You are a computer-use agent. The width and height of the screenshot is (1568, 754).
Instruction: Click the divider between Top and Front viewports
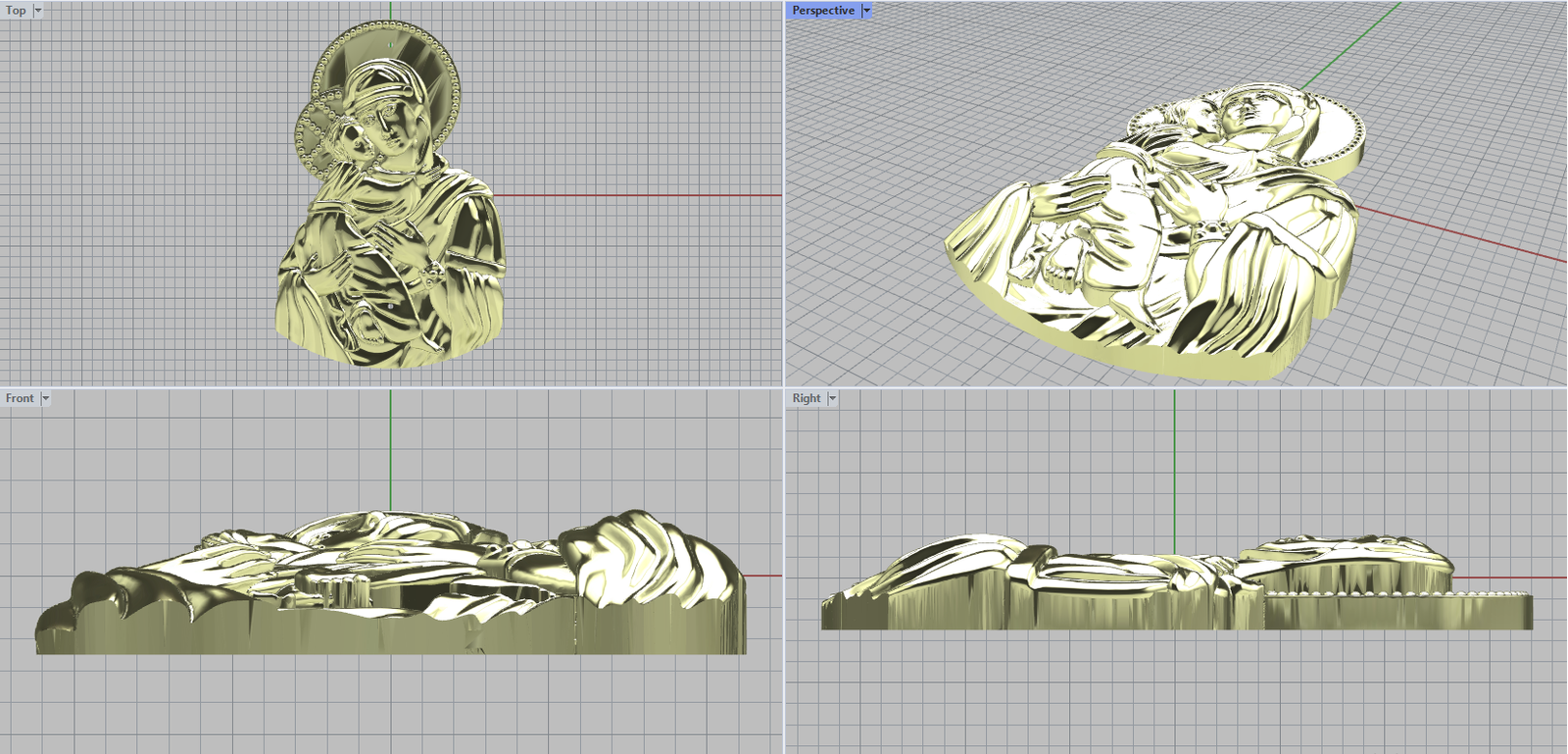pyautogui.click(x=392, y=387)
